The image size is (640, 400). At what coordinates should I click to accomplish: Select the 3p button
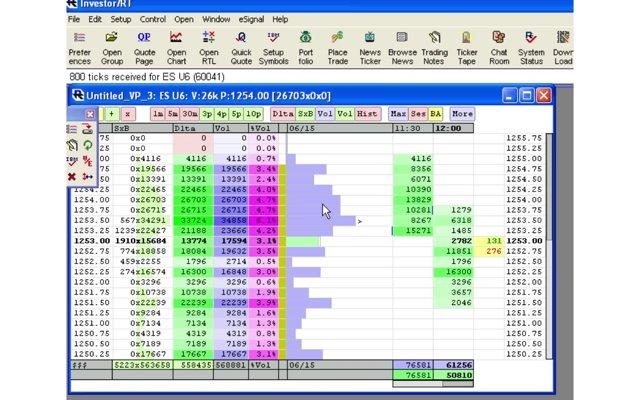(207, 114)
